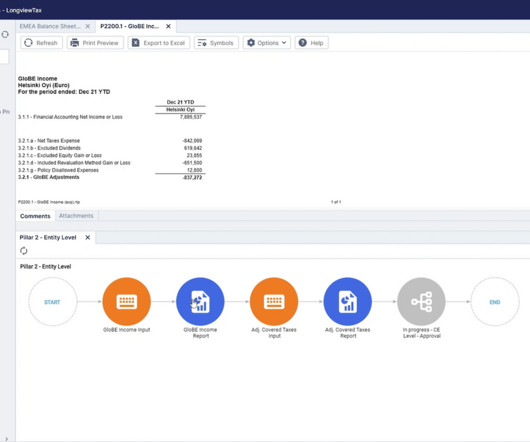
Task: Close the EMEA Balance Sheet tab
Action: pos(88,26)
